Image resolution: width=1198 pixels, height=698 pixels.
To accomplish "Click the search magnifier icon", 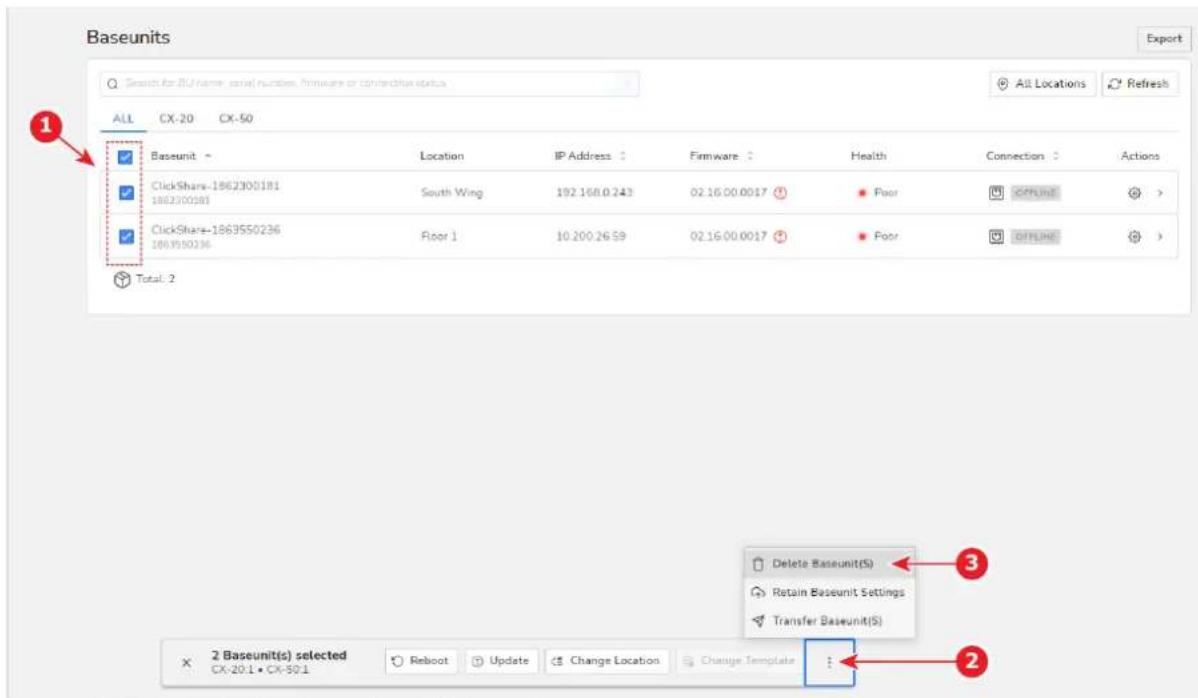I will coord(112,84).
